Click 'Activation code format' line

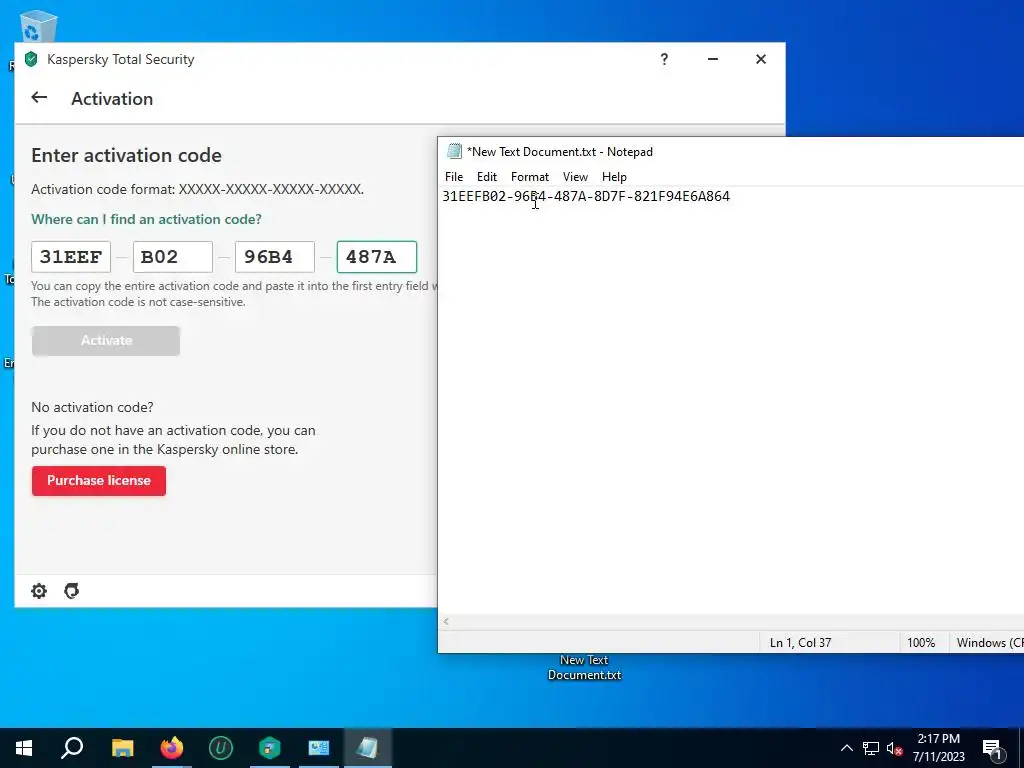pyautogui.click(x=197, y=189)
